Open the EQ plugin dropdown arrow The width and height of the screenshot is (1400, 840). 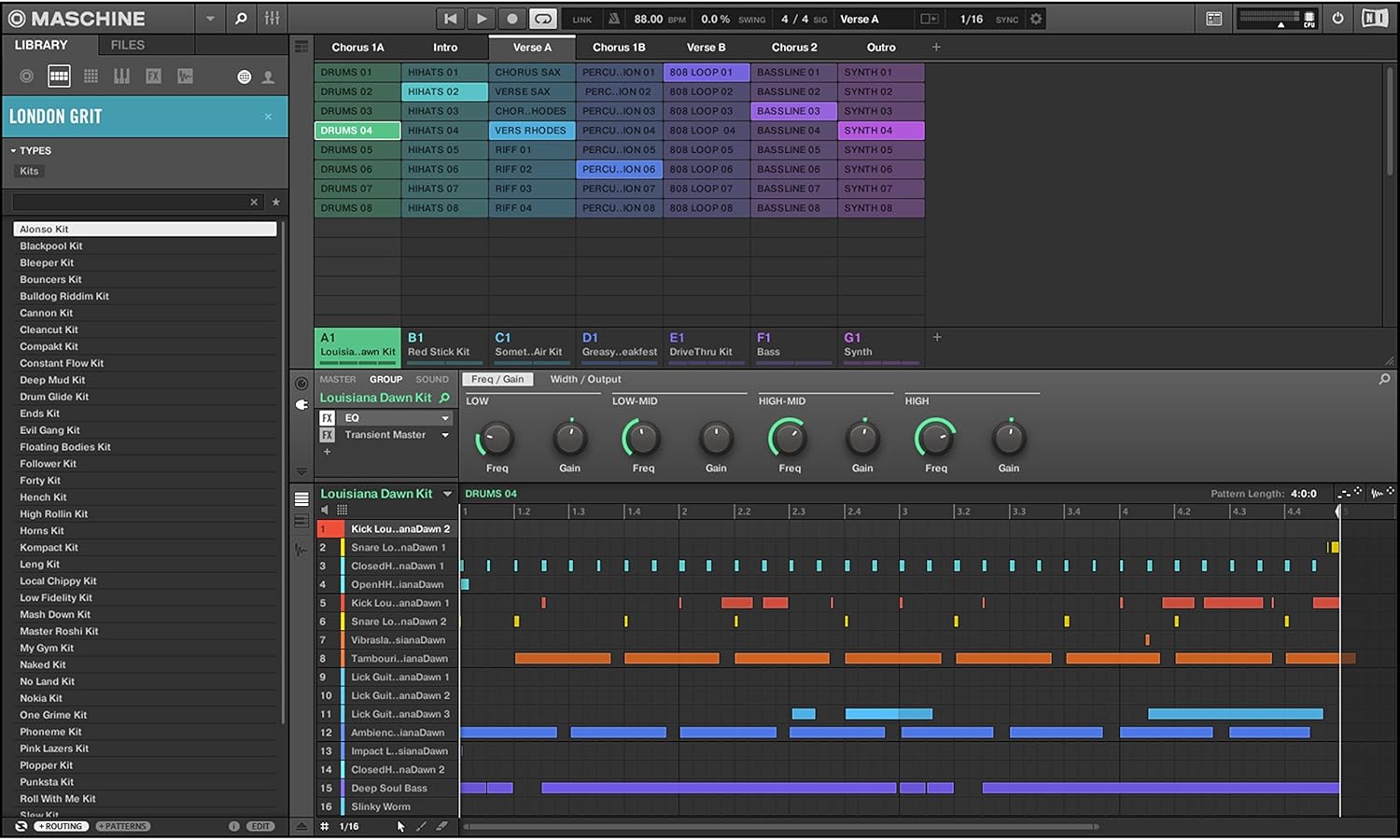445,417
